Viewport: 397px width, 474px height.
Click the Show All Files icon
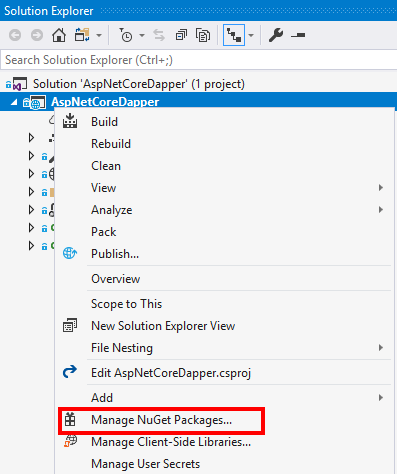pyautogui.click(x=203, y=35)
